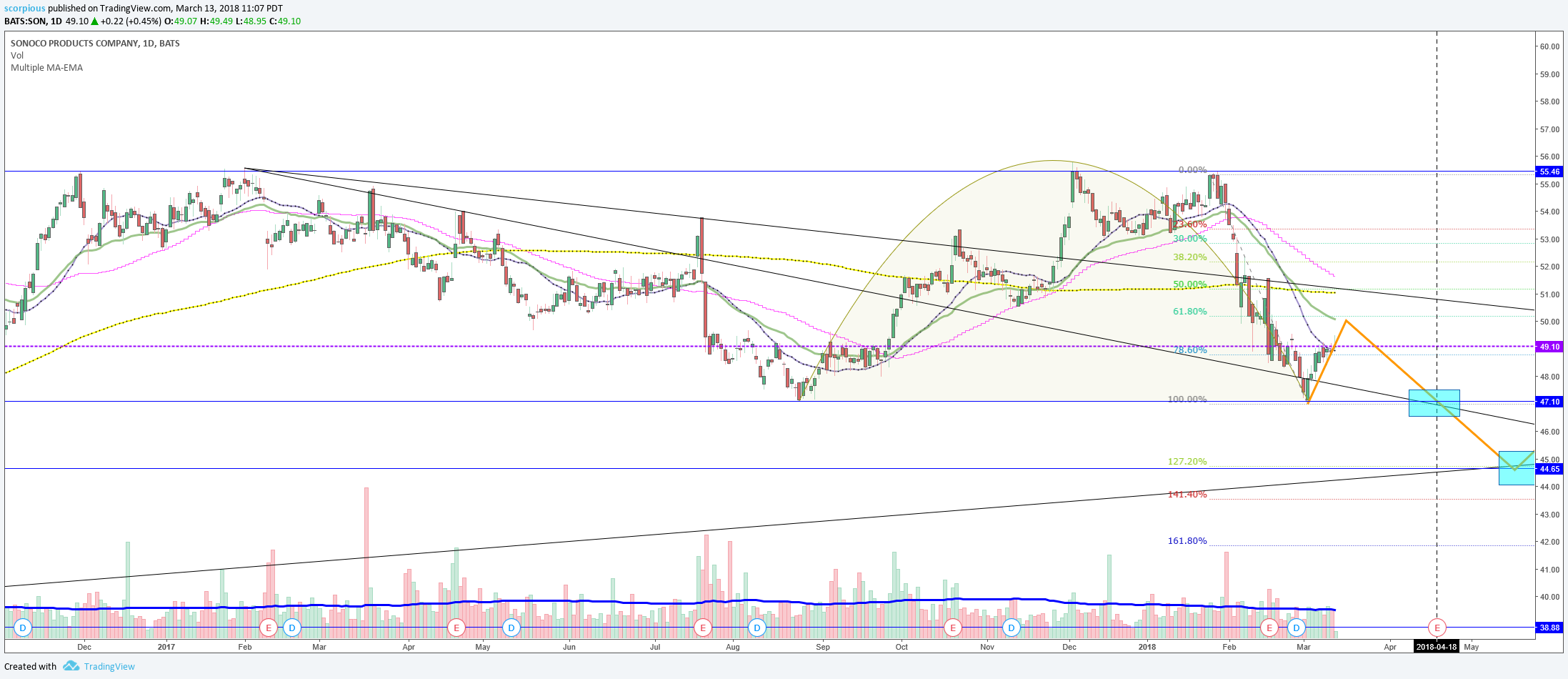Click the Multiple MA-EMA indicator legend

(x=46, y=68)
